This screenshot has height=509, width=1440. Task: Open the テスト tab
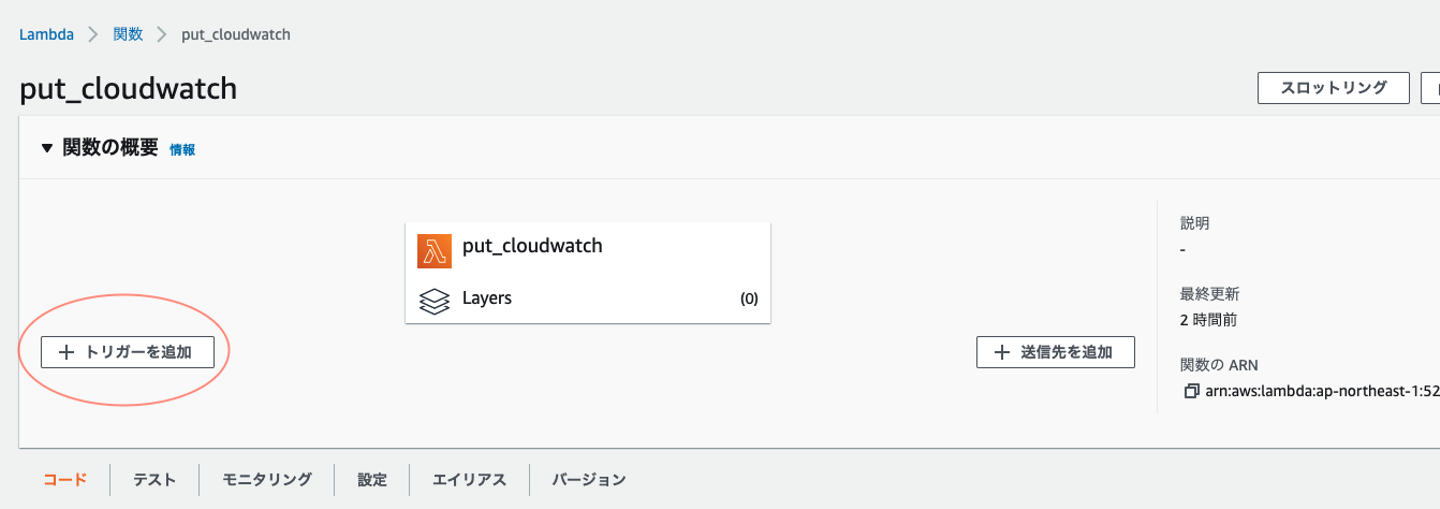point(155,480)
